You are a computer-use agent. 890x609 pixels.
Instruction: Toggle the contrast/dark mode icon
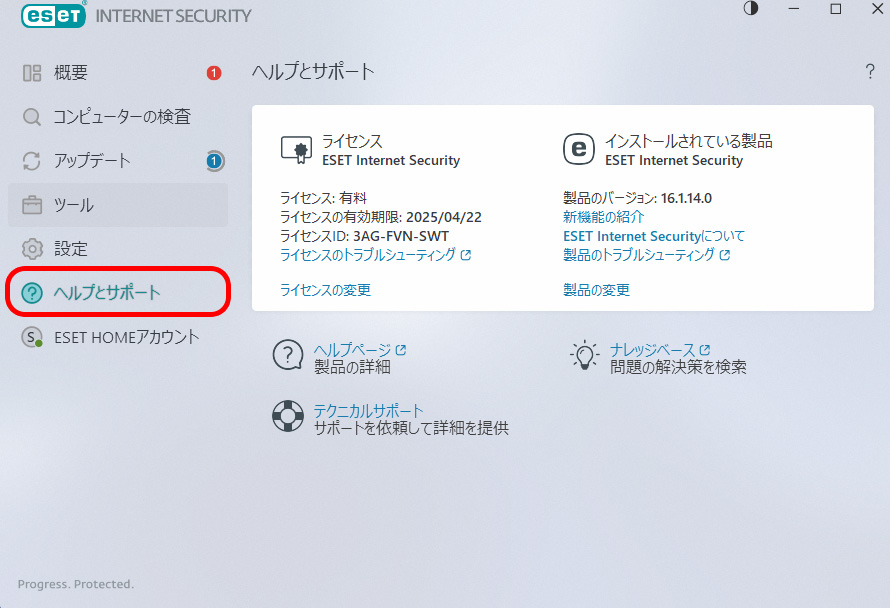751,9
